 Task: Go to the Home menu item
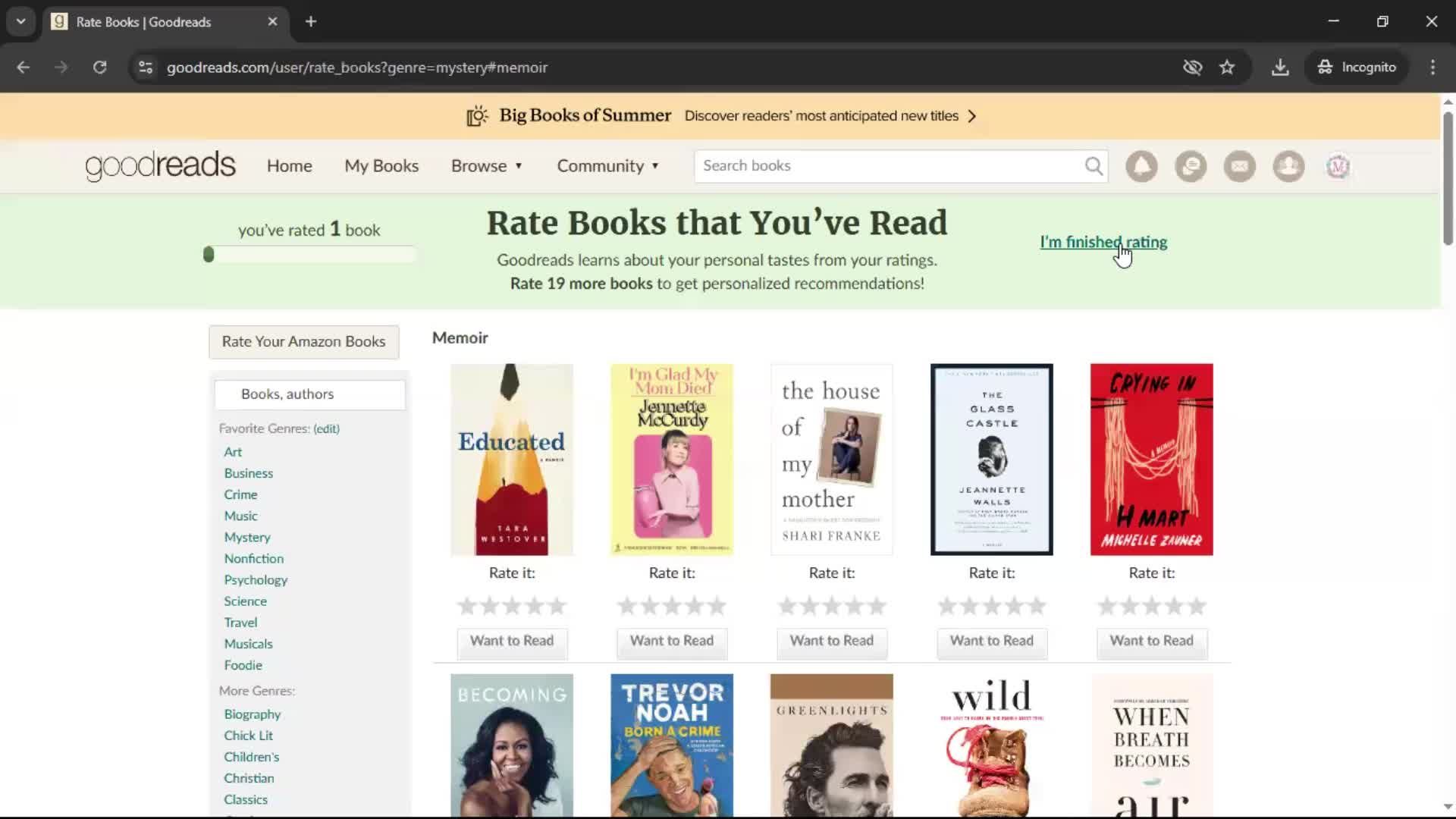[x=289, y=166]
